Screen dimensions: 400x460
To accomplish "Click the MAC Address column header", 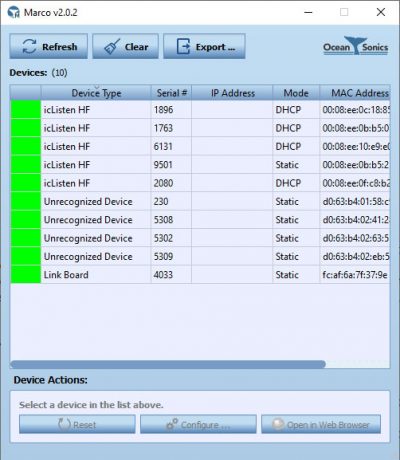I will 355,93.
